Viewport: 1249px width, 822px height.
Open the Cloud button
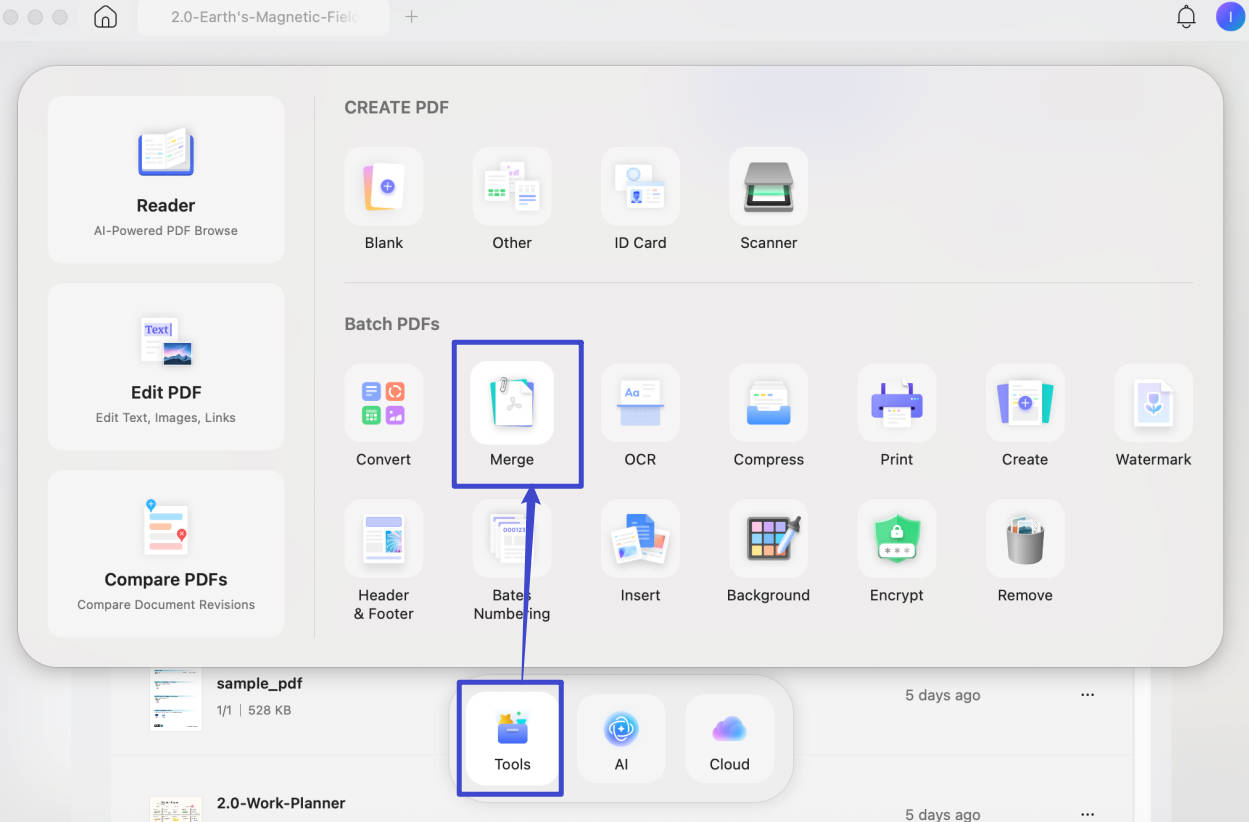coord(729,738)
